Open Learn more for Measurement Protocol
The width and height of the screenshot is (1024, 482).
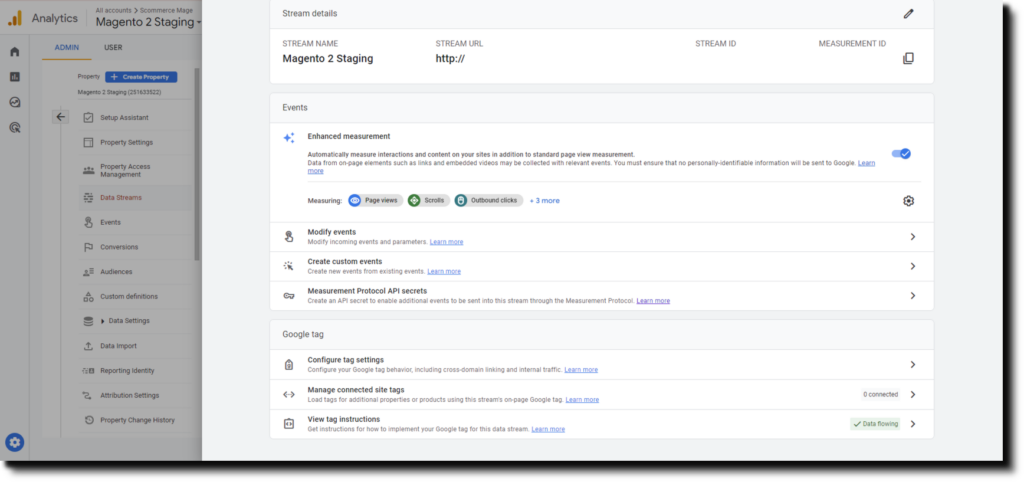(653, 300)
